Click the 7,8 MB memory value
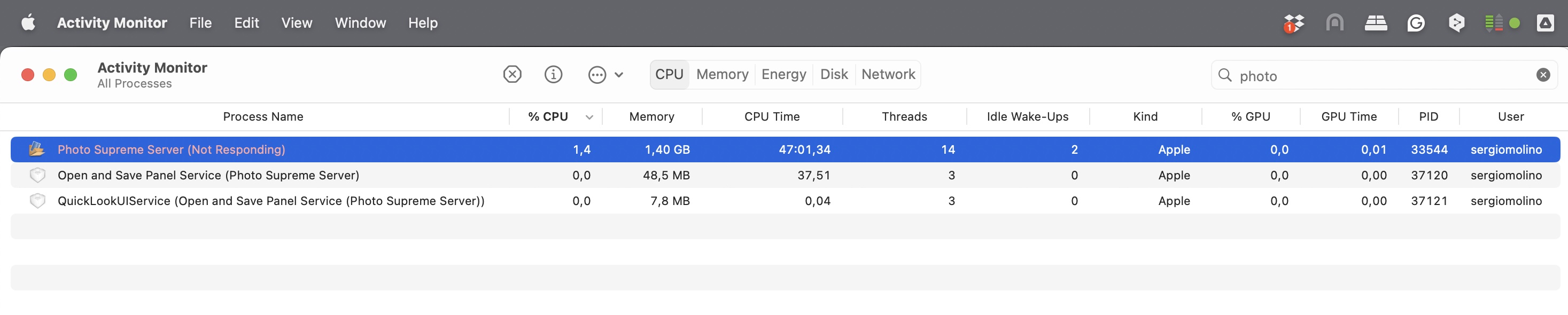Image resolution: width=1568 pixels, height=315 pixels. 670,201
